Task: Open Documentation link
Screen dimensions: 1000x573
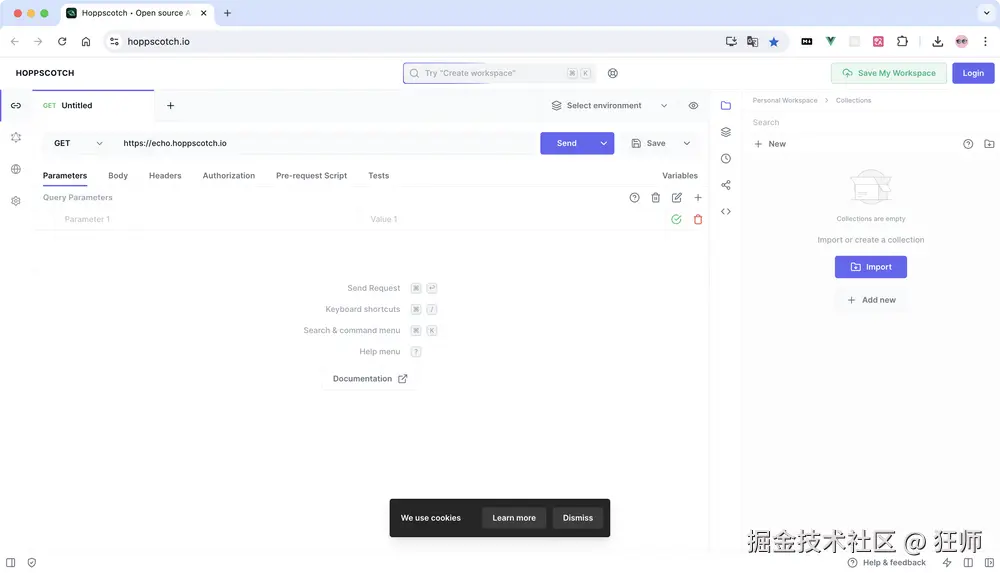Action: tap(370, 379)
